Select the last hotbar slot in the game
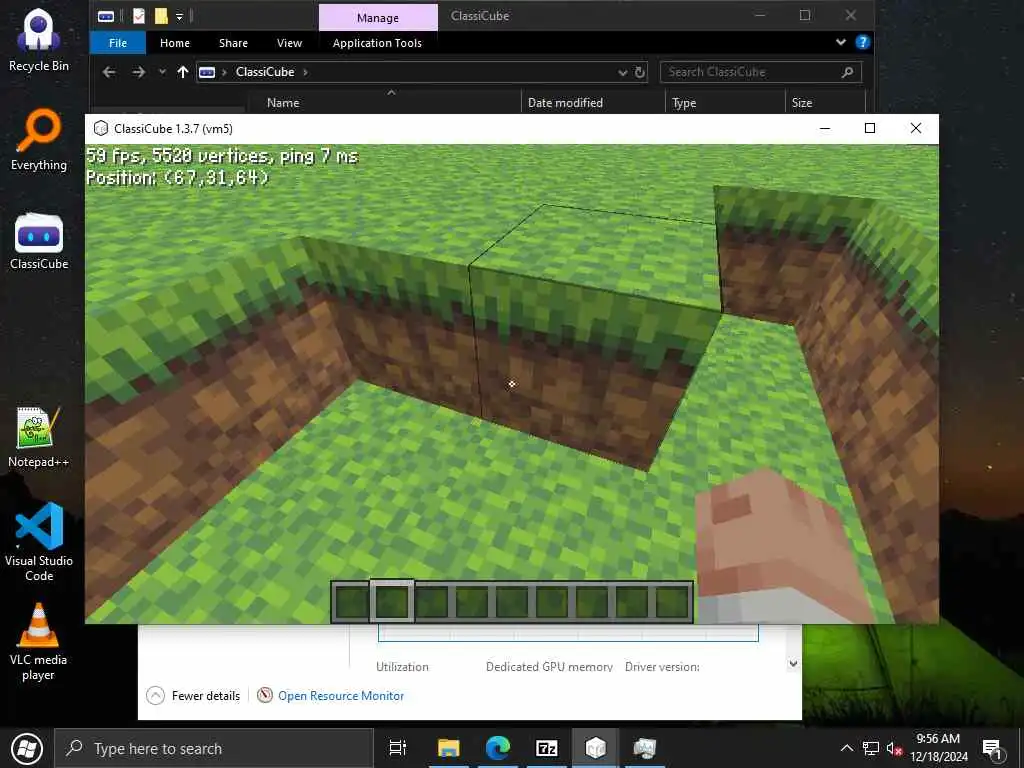 (671, 601)
